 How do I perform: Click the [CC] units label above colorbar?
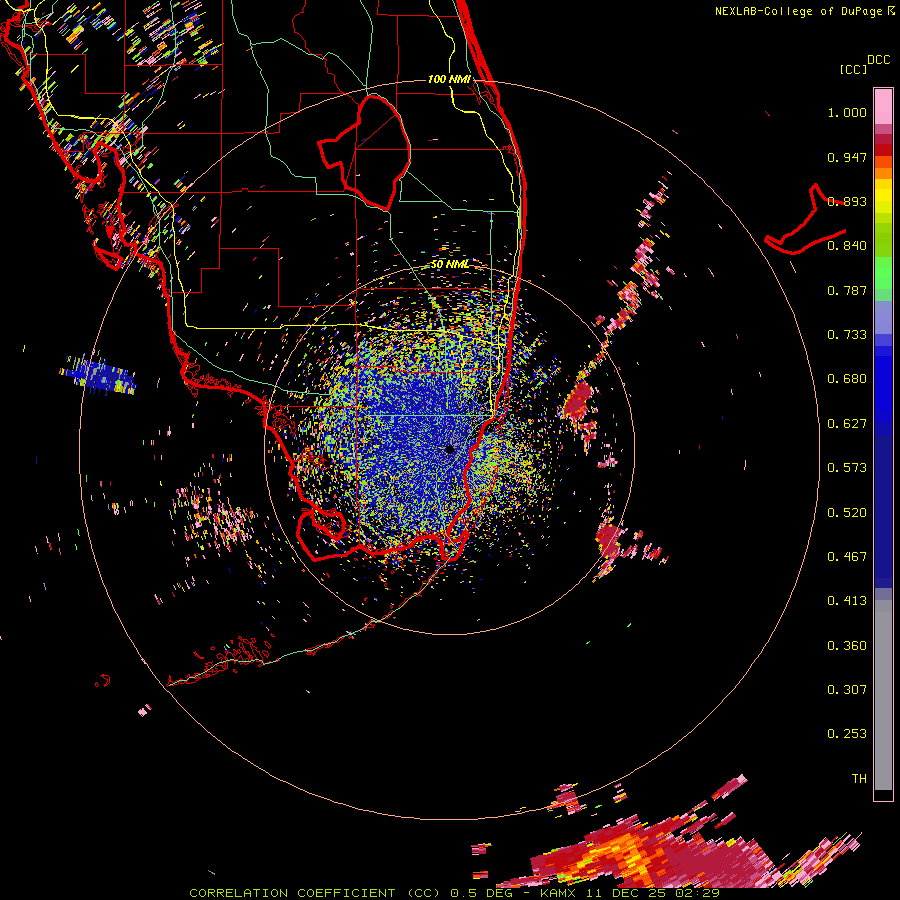click(x=853, y=69)
